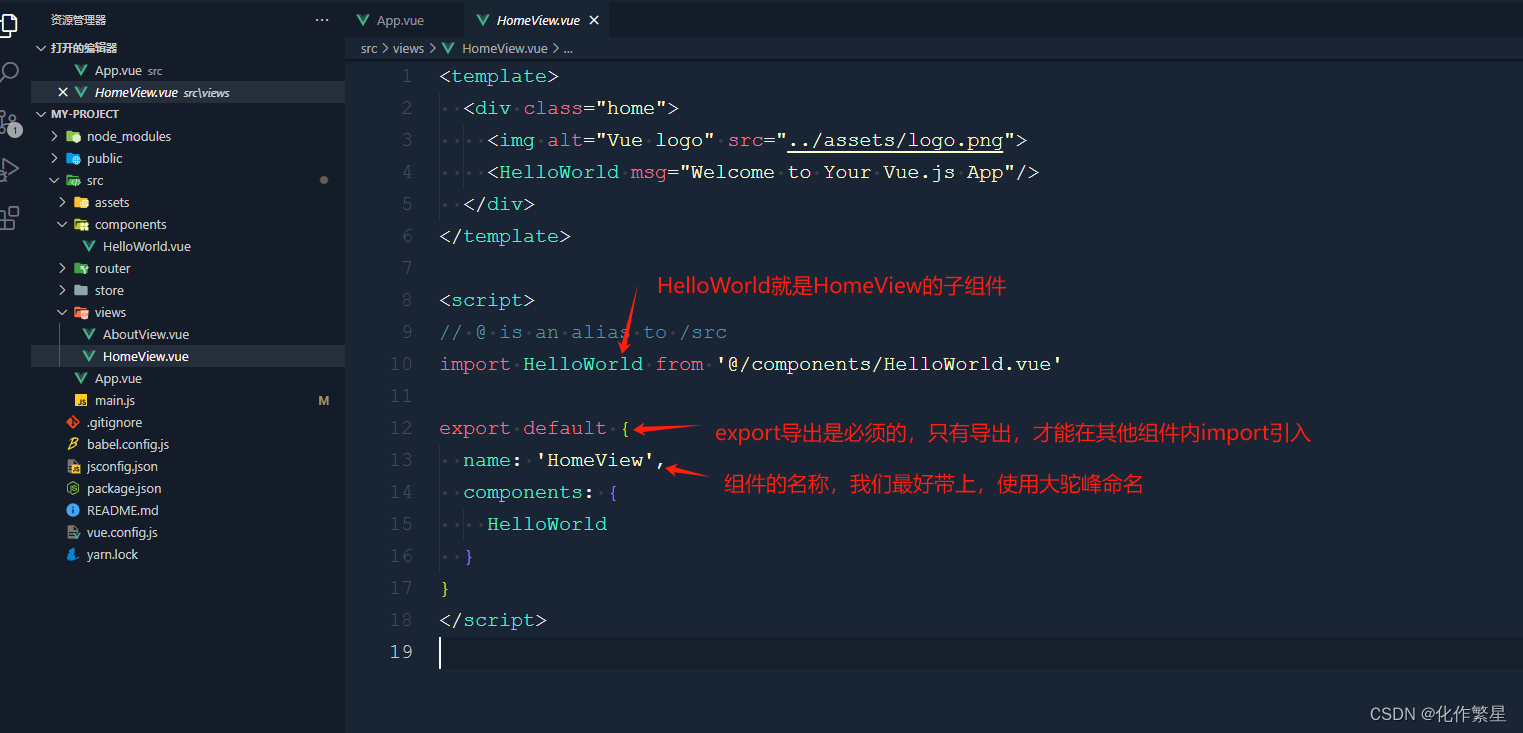
Task: Click line number 10 in the gutter
Action: tap(401, 364)
